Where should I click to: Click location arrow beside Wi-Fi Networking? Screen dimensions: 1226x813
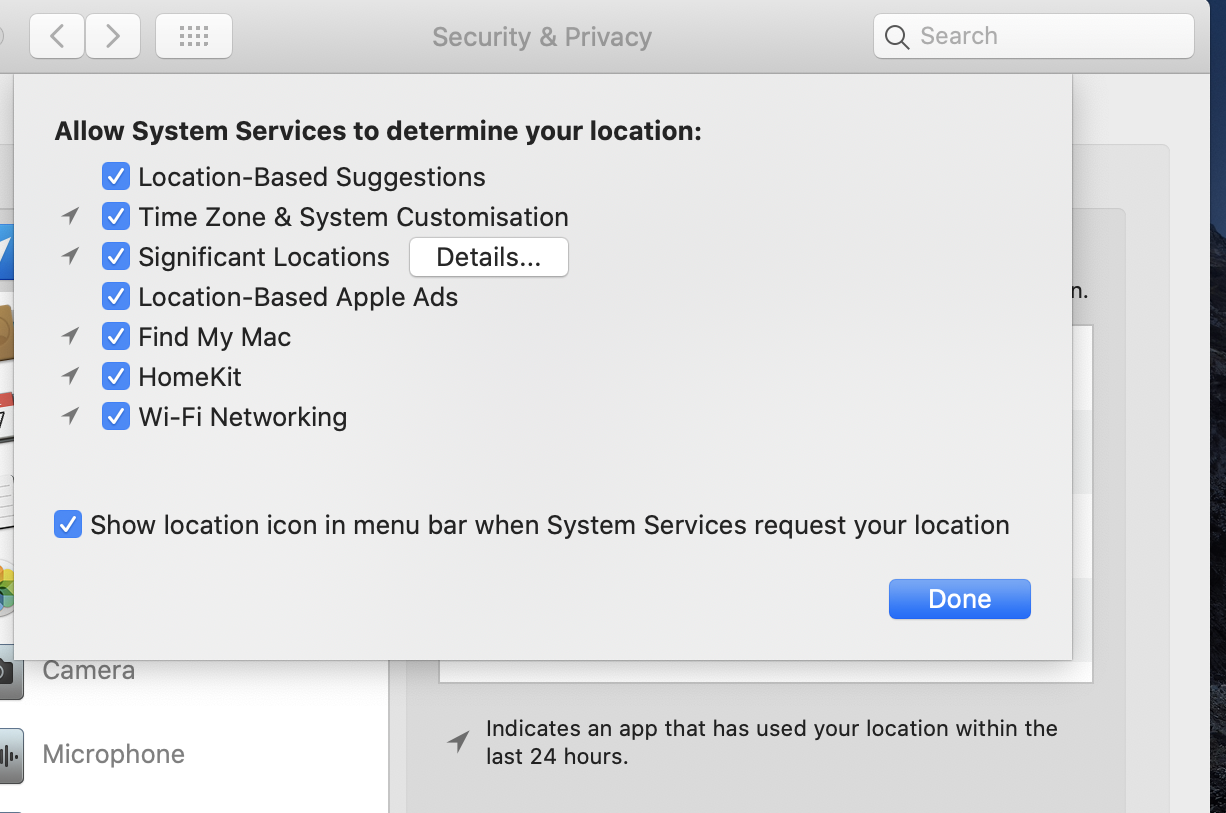tap(70, 416)
